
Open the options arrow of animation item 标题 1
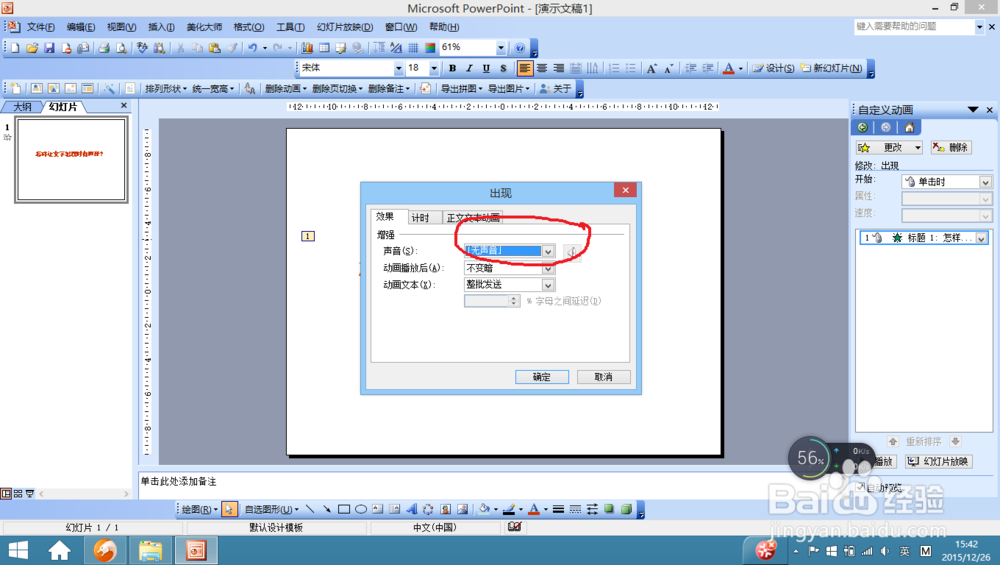(981, 238)
